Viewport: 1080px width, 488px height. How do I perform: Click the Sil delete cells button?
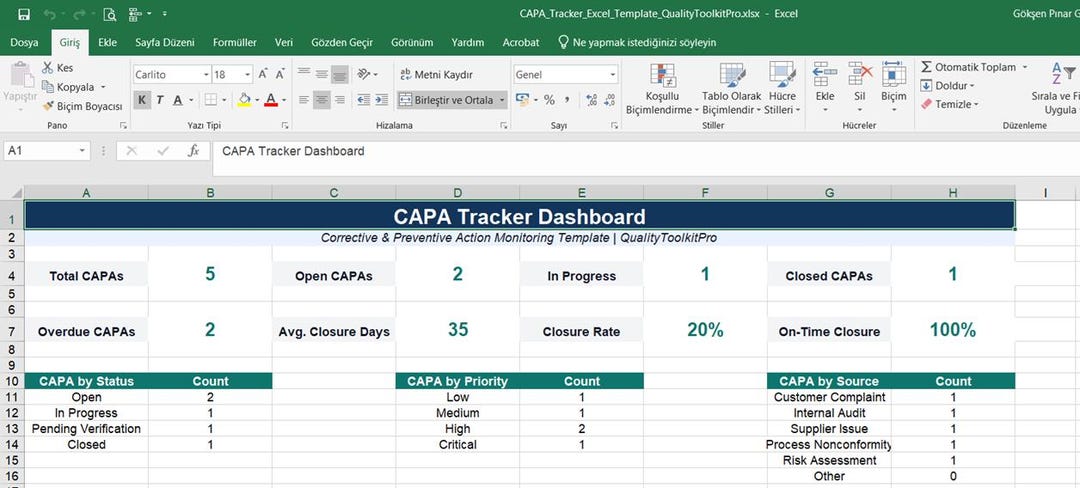point(860,89)
